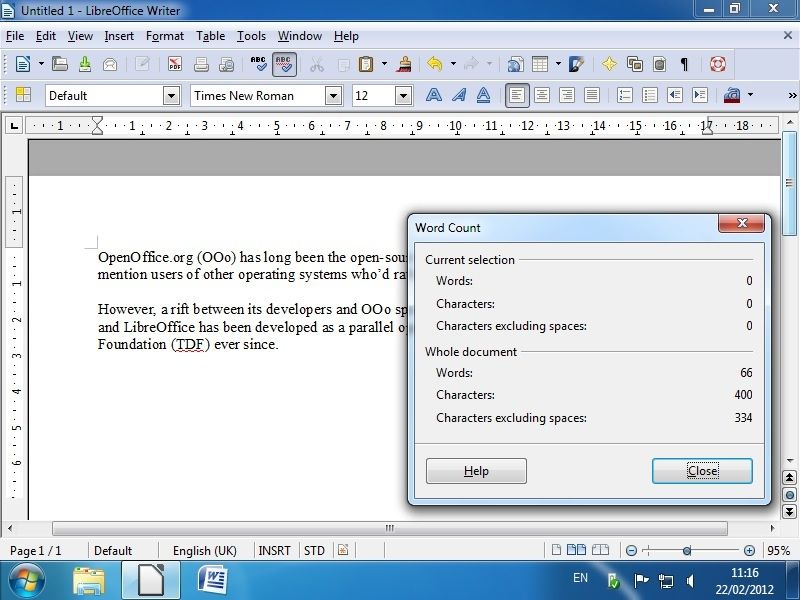The height and width of the screenshot is (600, 800).
Task: Apply Italic formatting
Action: [459, 95]
